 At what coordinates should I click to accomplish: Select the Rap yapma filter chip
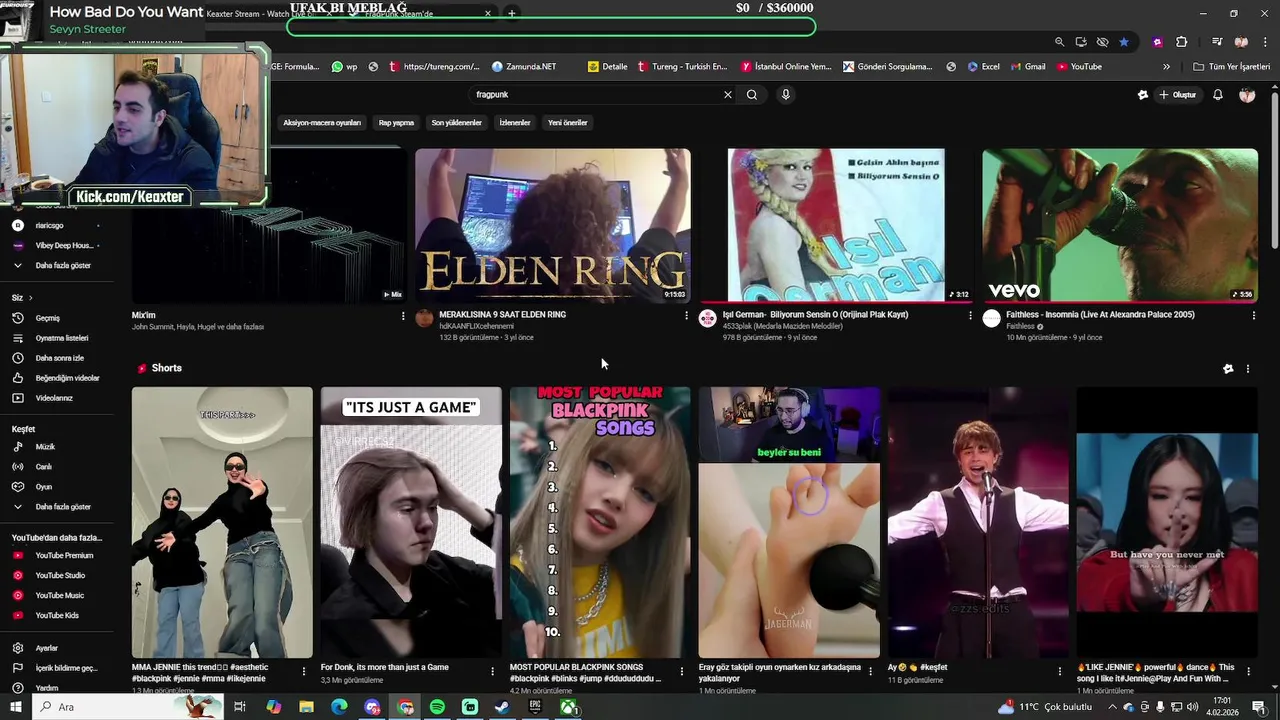pos(396,123)
